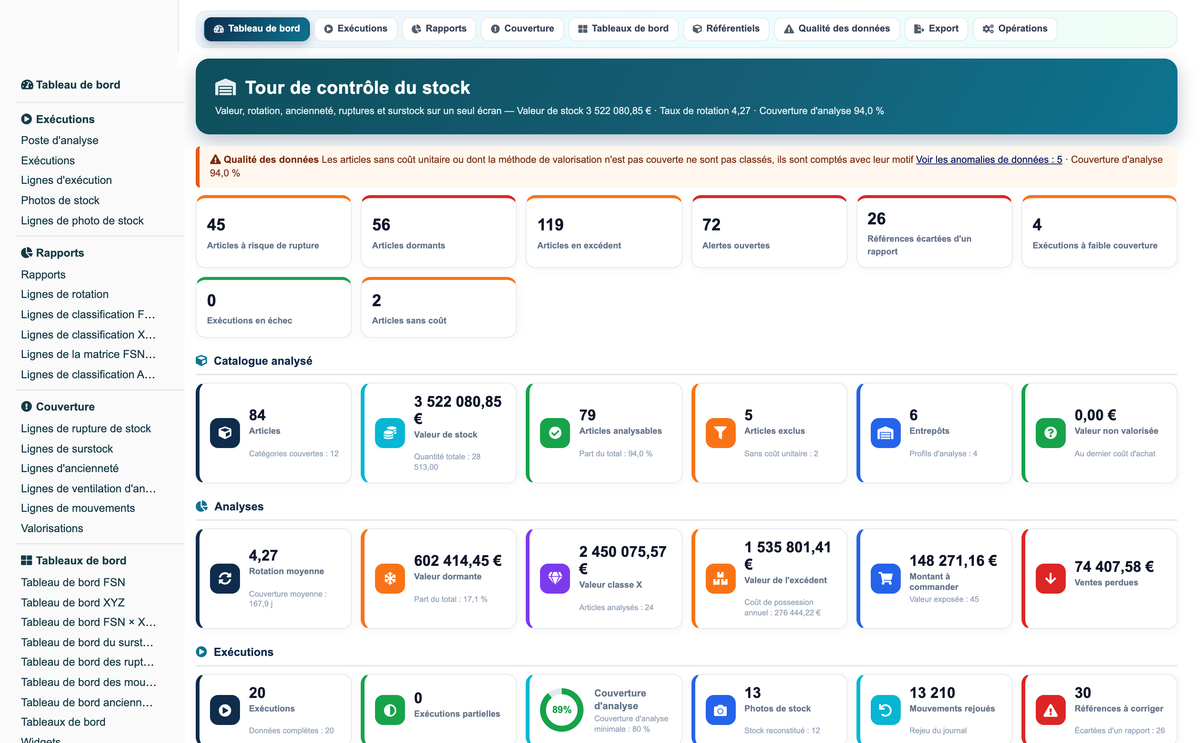Open the Articles en excédent card showing 119
The height and width of the screenshot is (743, 1200).
[x=604, y=232]
